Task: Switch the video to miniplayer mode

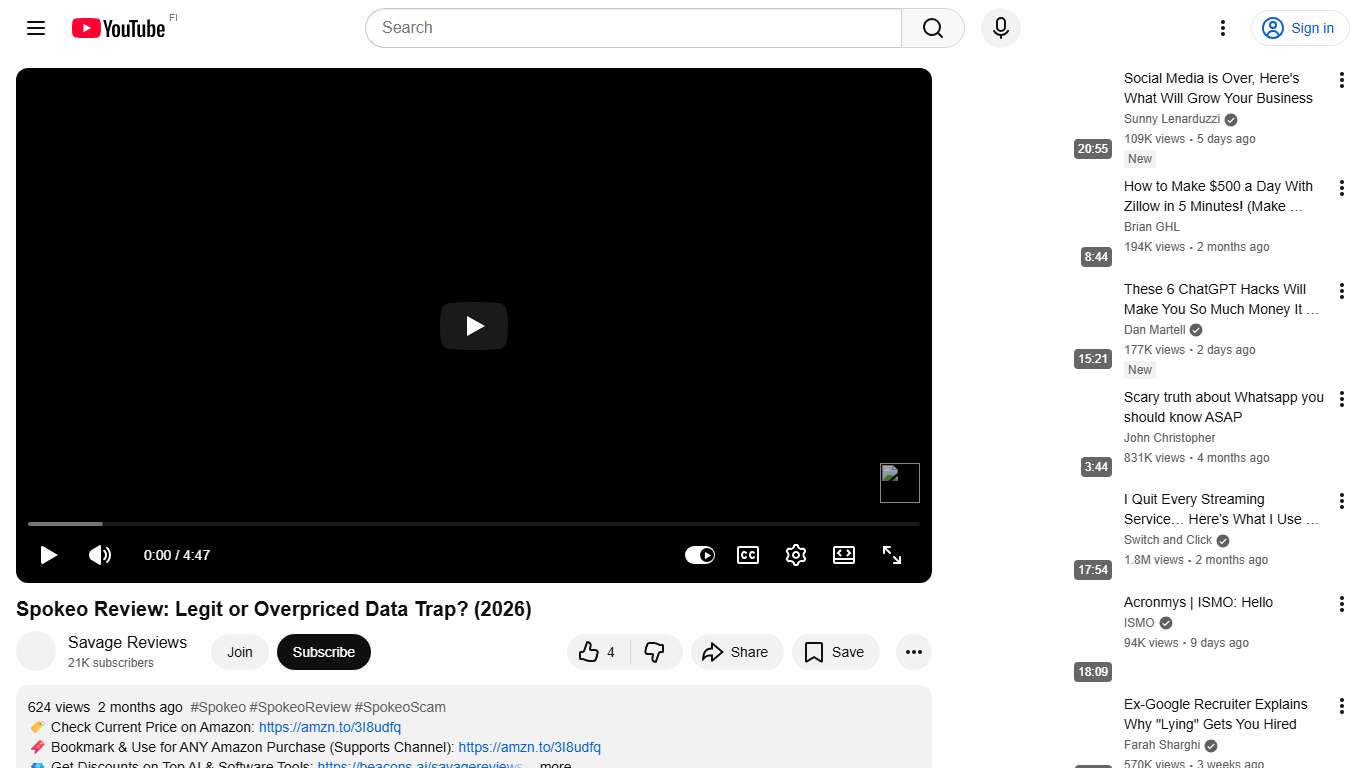Action: coord(843,555)
